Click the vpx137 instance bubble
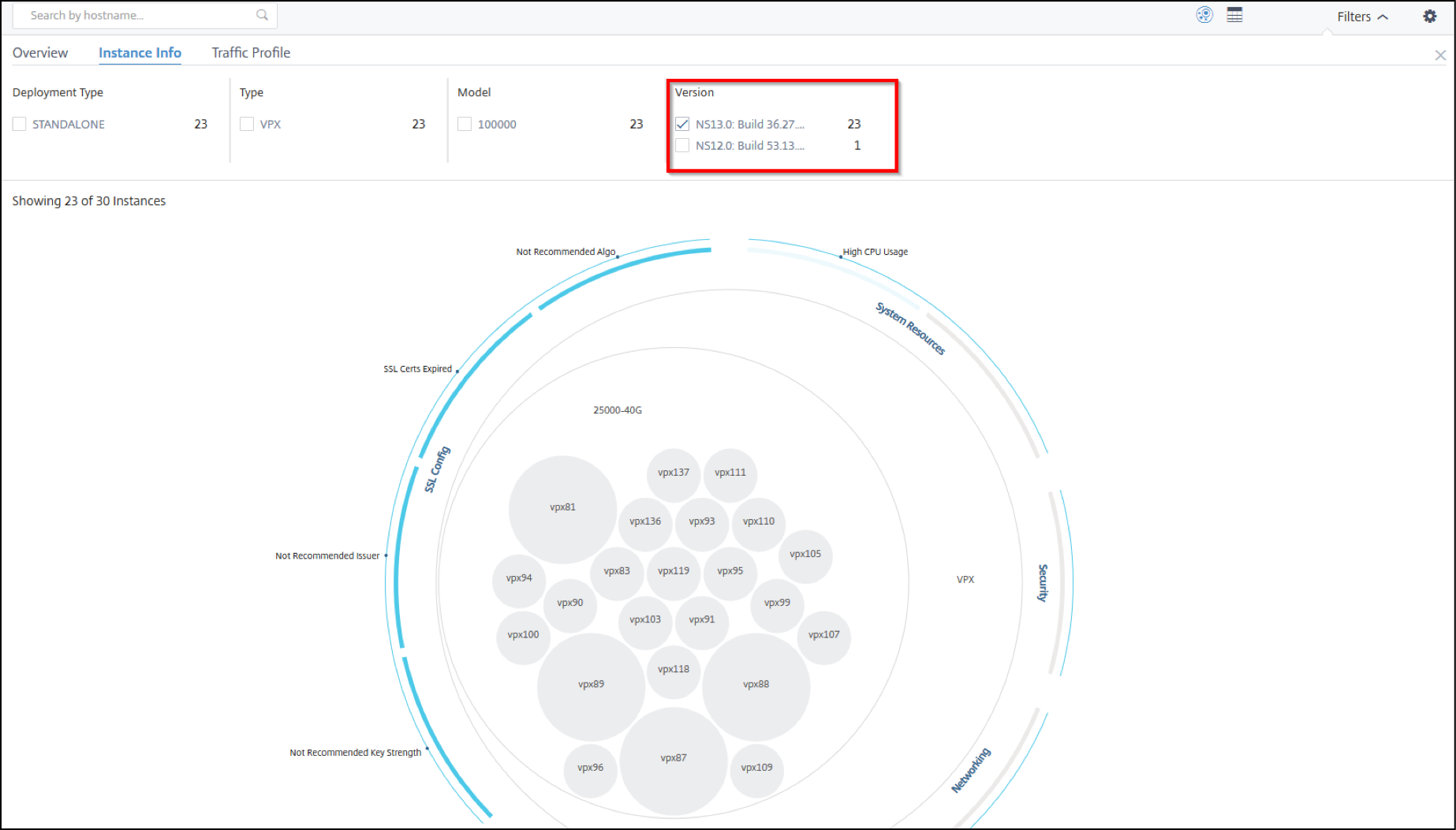Image resolution: width=1456 pixels, height=830 pixels. coord(674,474)
